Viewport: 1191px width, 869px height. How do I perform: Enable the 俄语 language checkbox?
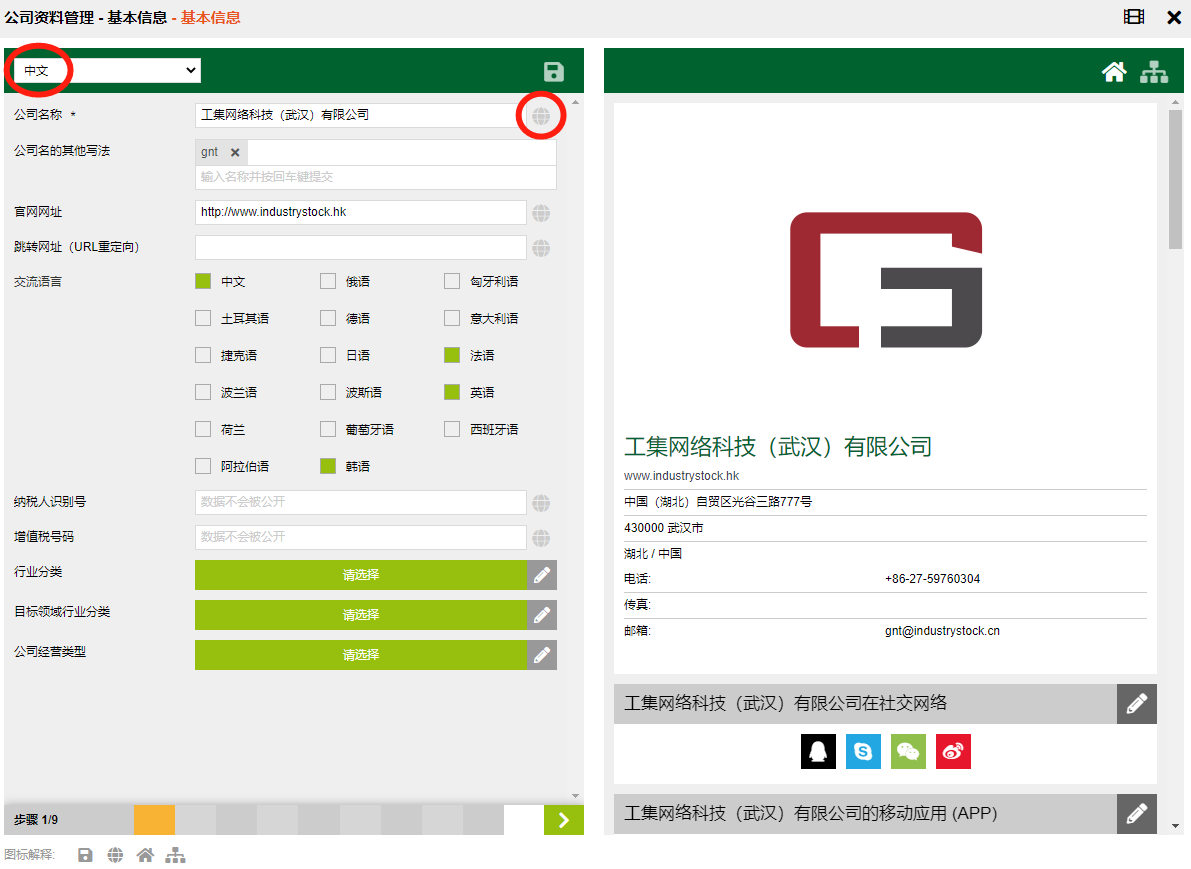(x=328, y=282)
